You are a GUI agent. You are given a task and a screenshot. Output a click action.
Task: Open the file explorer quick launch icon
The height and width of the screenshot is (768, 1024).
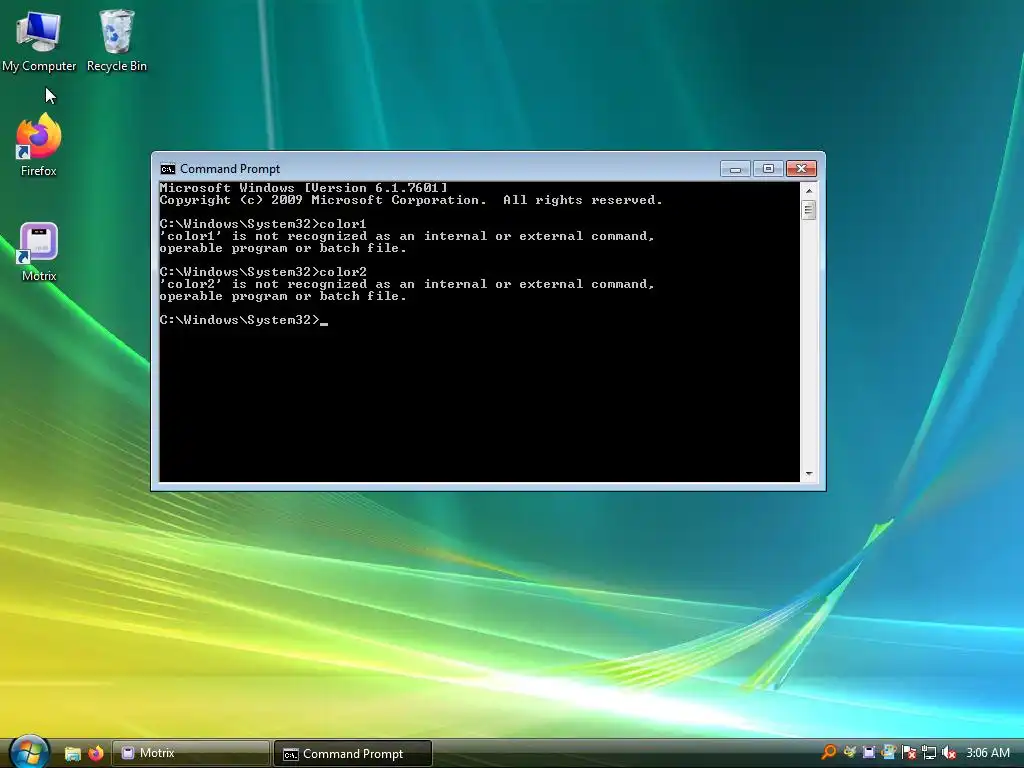coord(72,754)
